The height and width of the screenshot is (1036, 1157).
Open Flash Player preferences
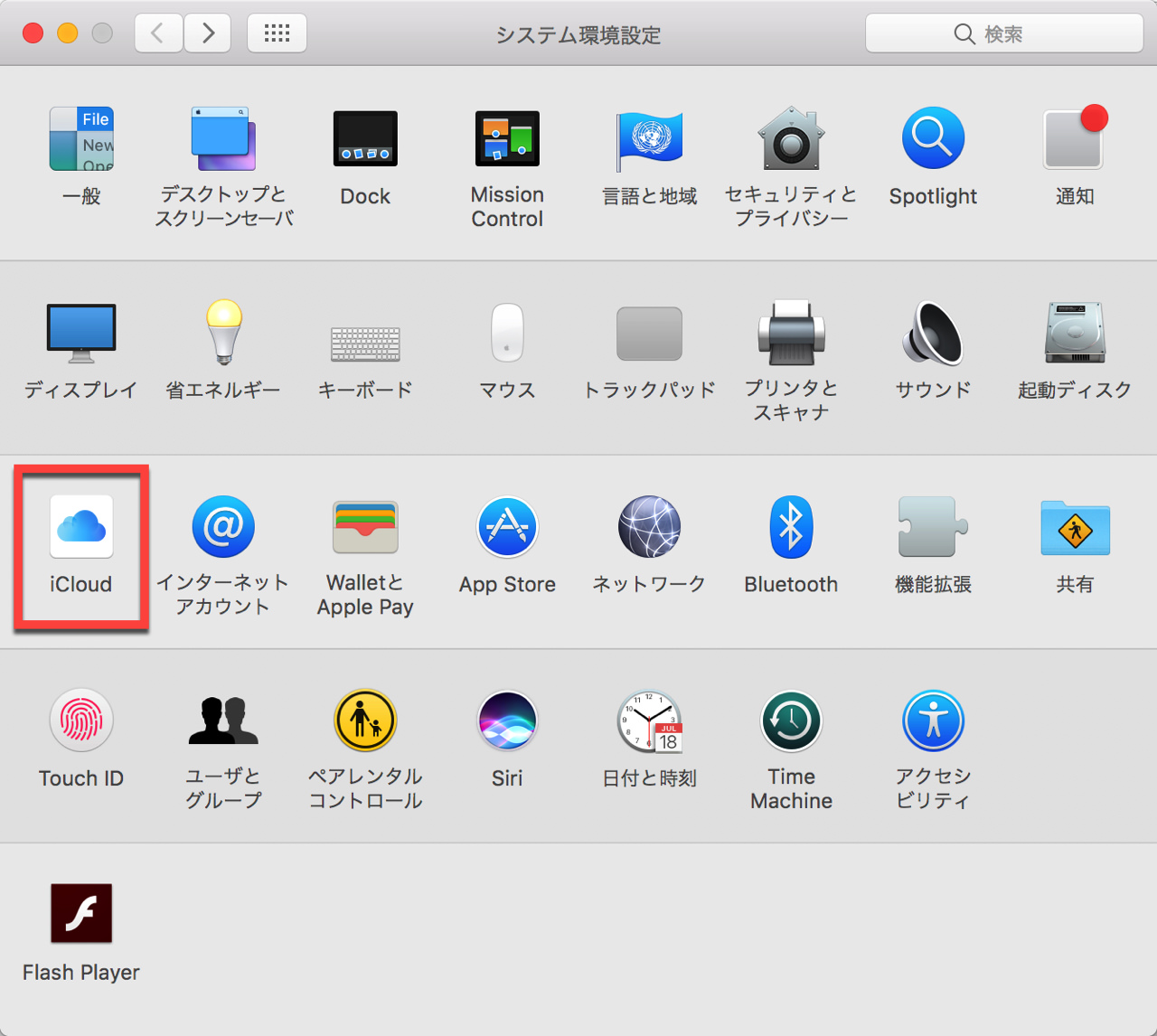click(81, 913)
